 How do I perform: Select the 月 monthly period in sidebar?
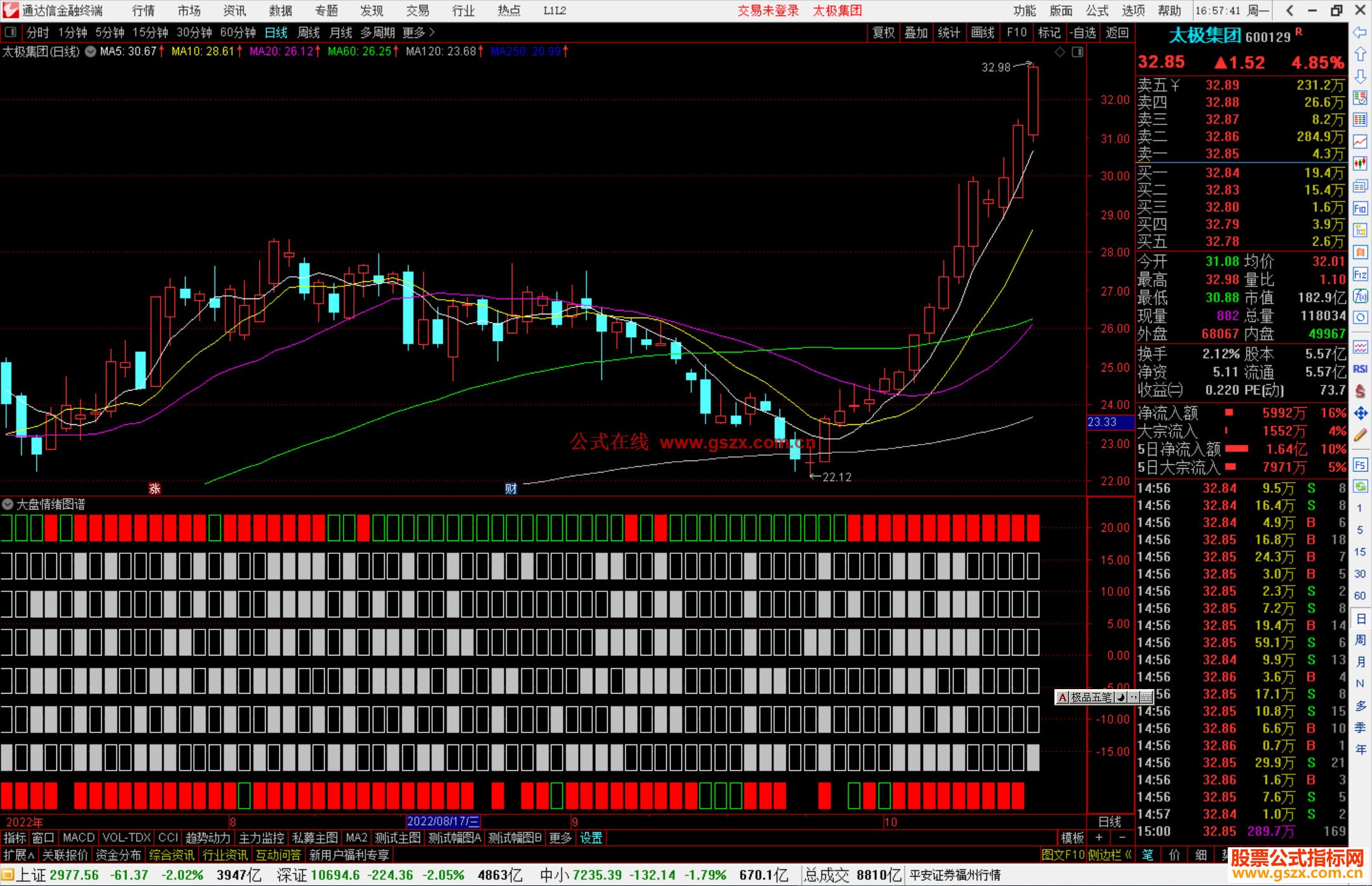click(x=1360, y=662)
